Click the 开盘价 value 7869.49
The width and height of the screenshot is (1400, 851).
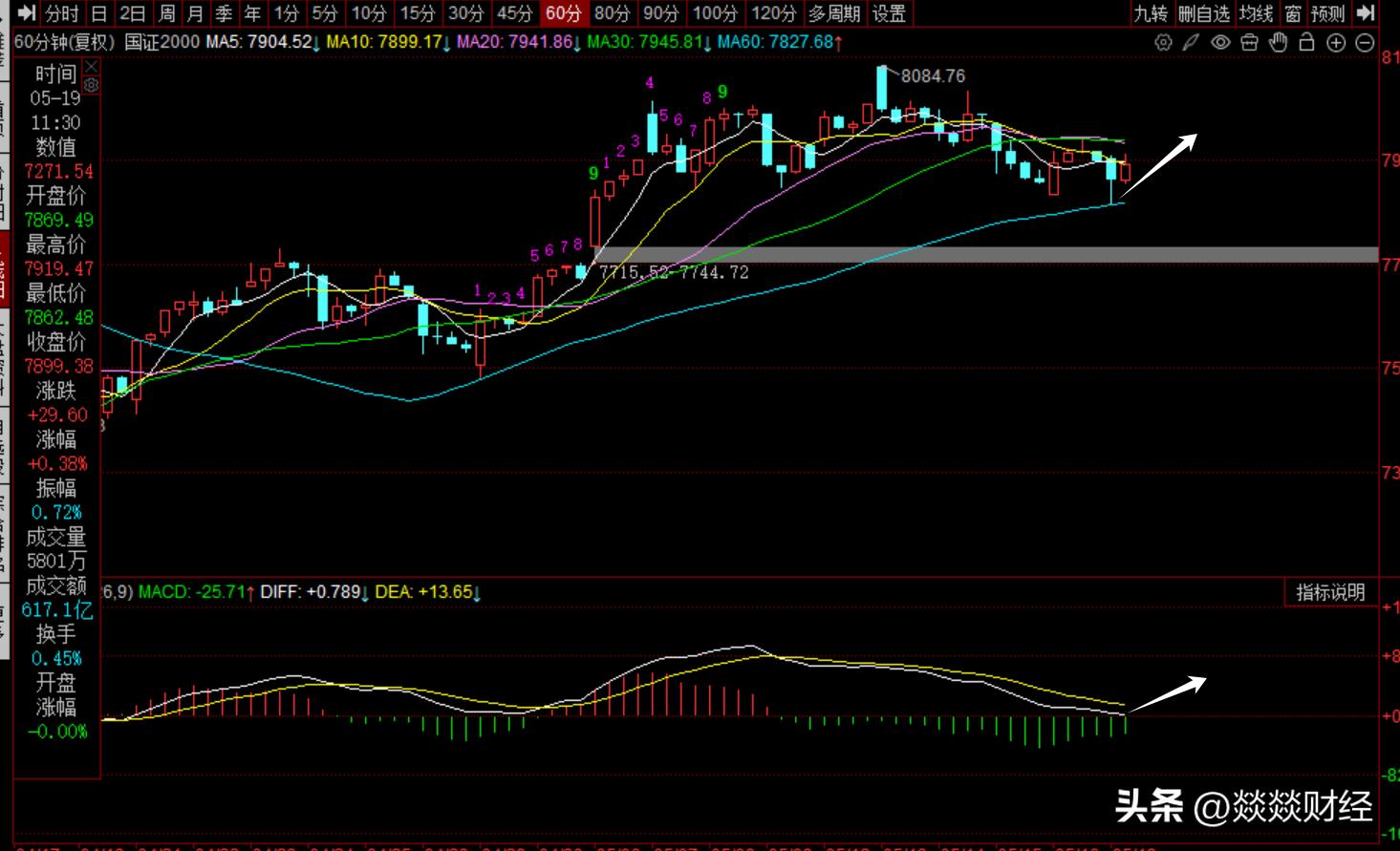pos(58,220)
